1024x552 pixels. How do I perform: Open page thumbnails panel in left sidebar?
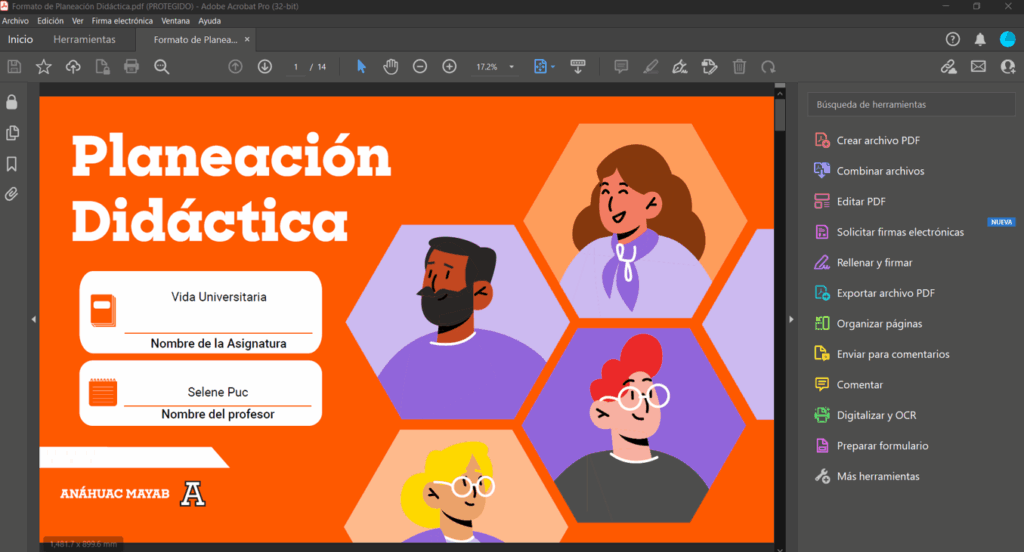pos(12,133)
